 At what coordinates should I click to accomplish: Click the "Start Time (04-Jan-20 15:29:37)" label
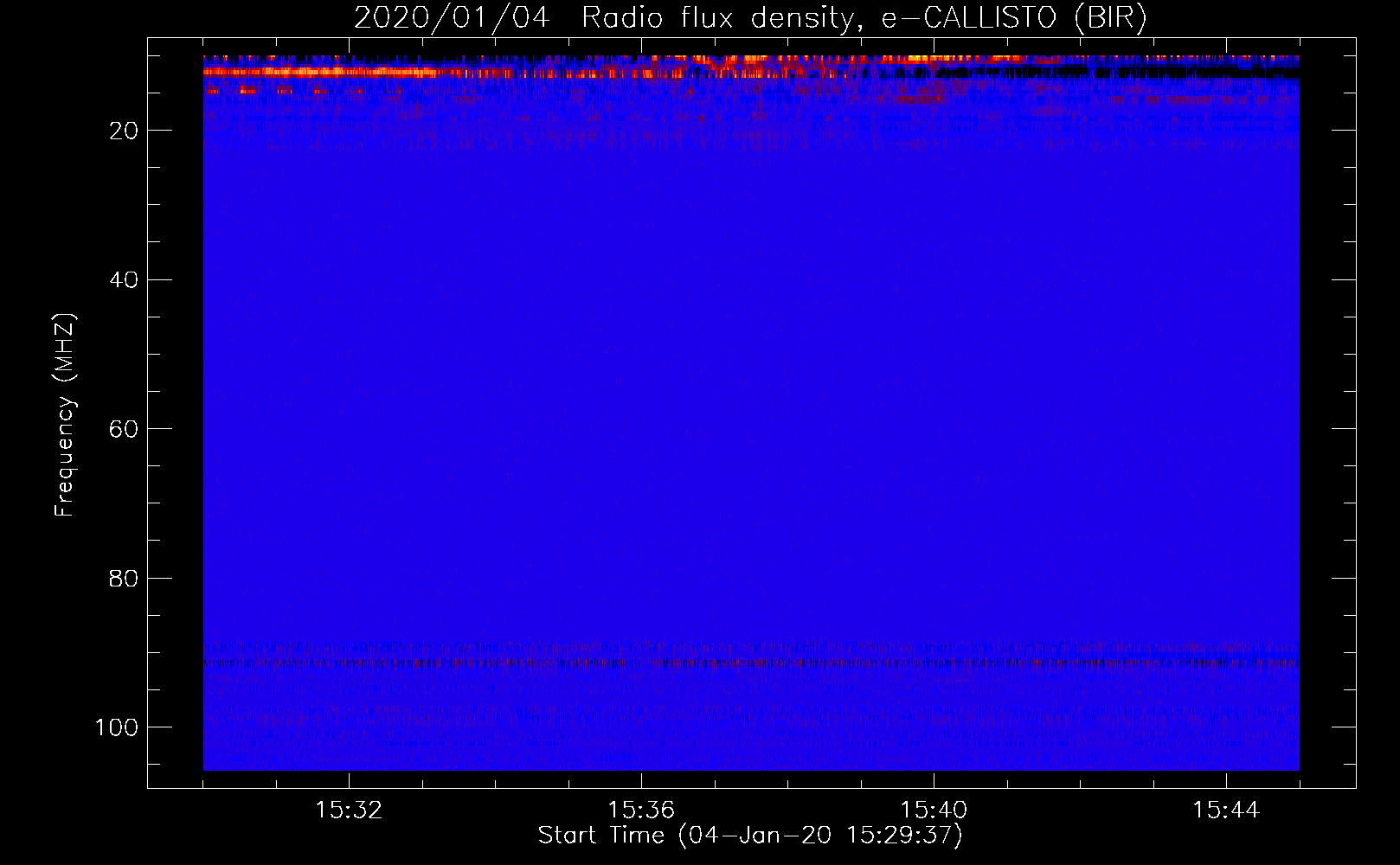click(x=750, y=836)
